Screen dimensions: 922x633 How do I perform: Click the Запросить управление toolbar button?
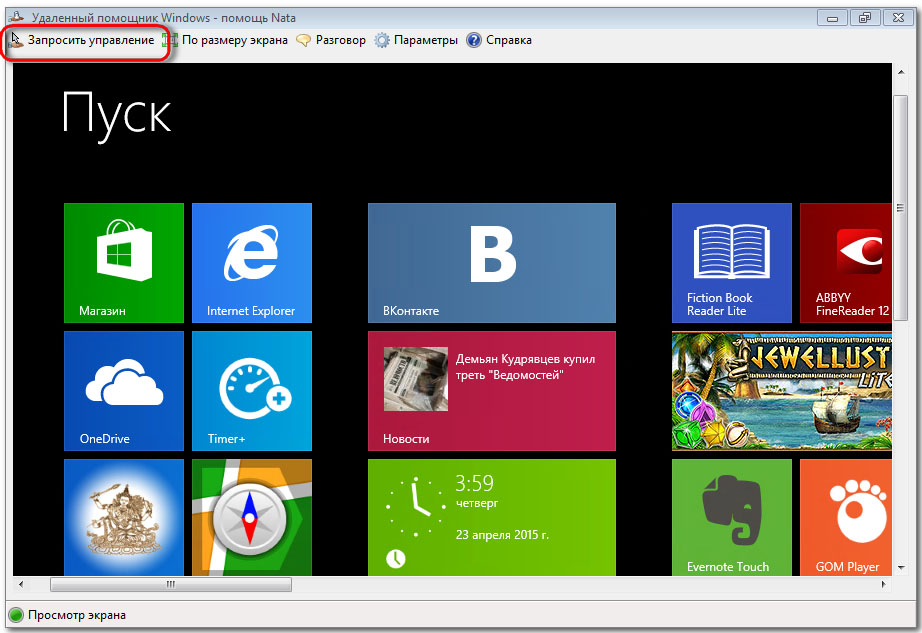(82, 40)
